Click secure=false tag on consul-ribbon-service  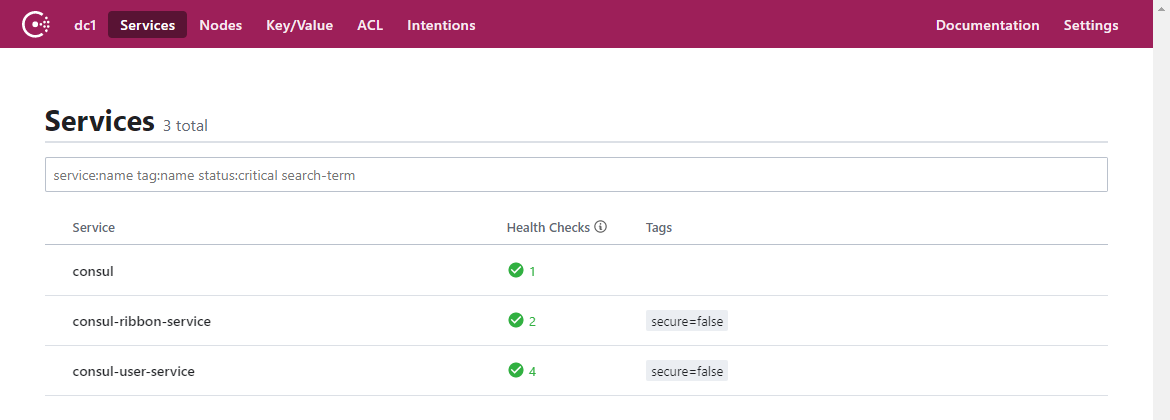(x=687, y=321)
